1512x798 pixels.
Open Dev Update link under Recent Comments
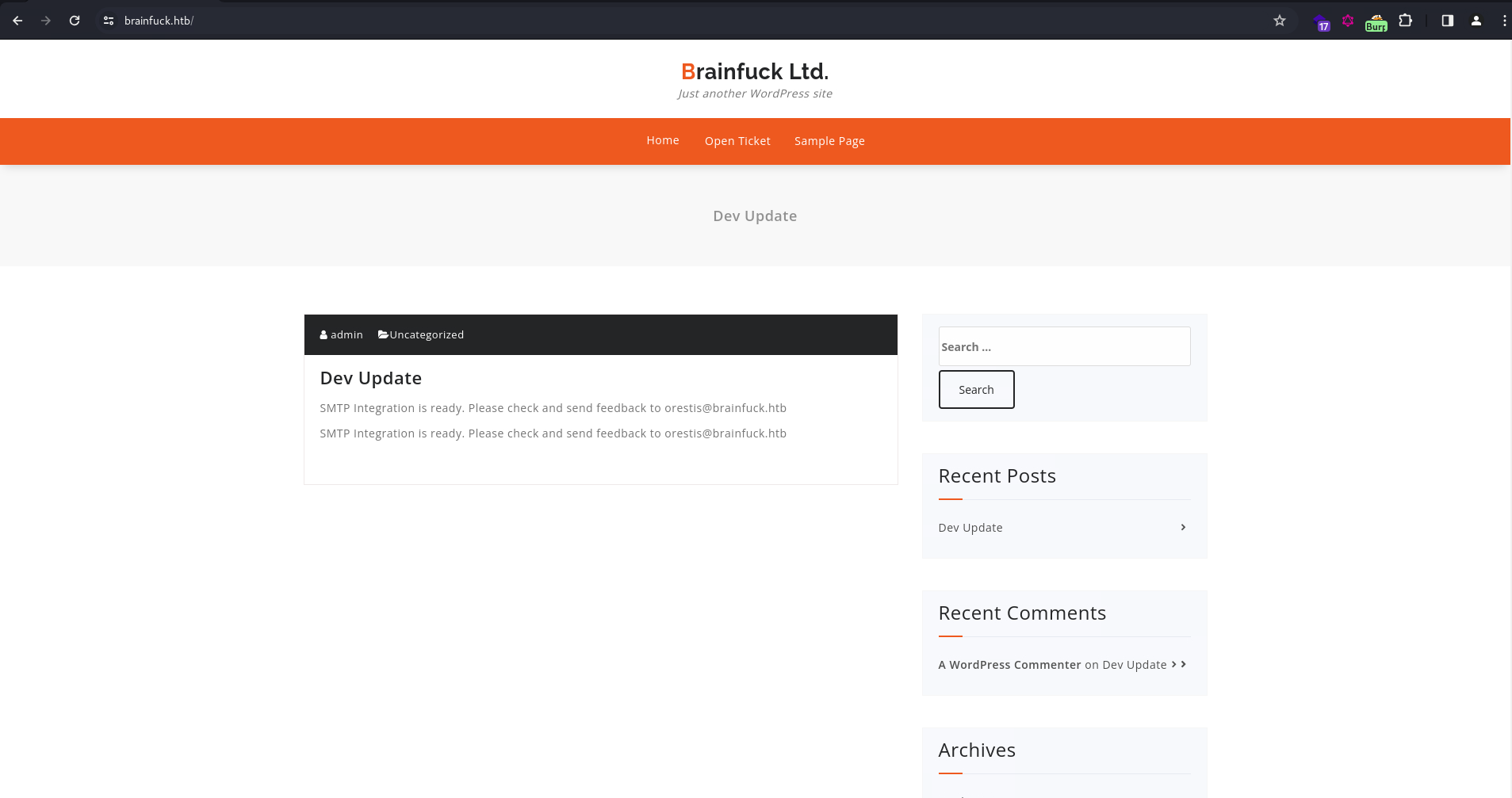1134,665
